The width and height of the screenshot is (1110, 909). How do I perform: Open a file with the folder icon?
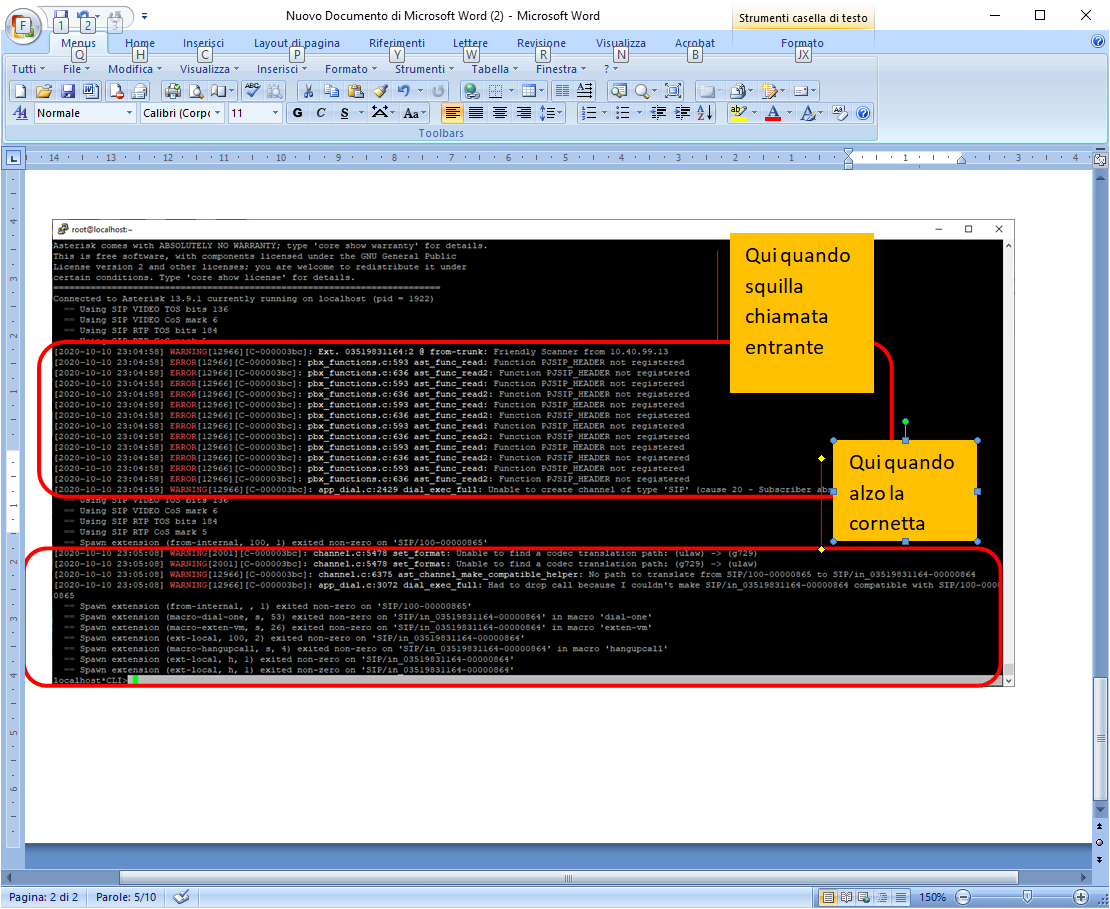point(44,91)
